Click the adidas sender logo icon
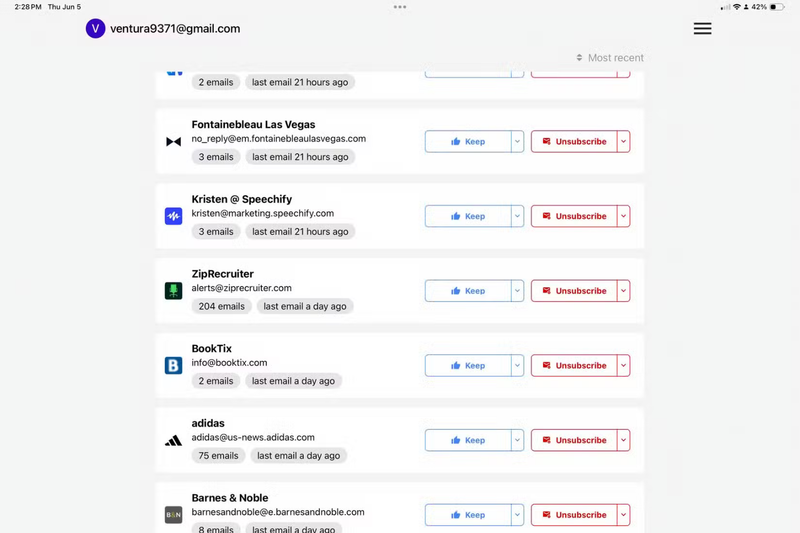The height and width of the screenshot is (533, 800). [x=173, y=440]
